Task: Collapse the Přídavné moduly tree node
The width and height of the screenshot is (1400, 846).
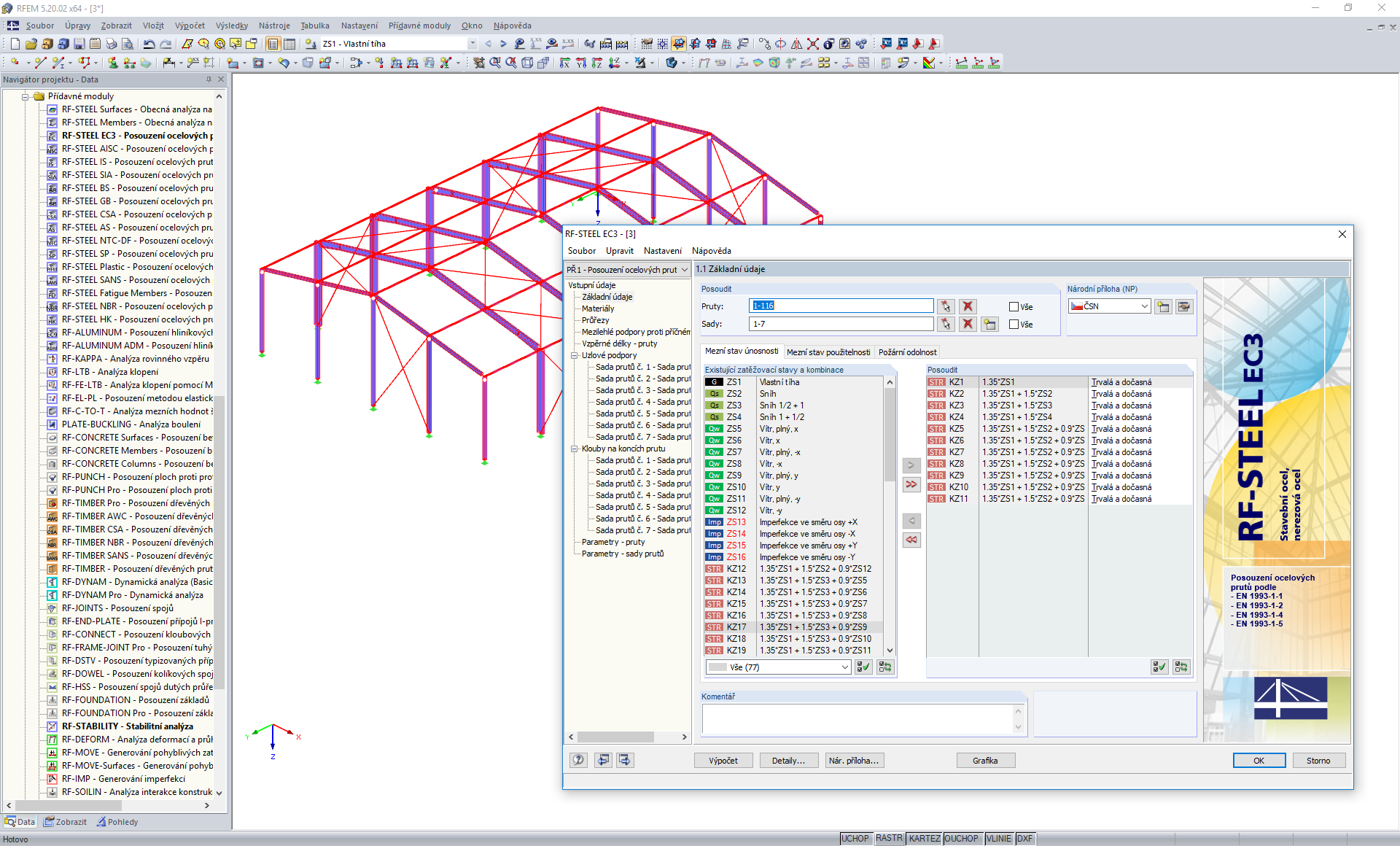Action: click(x=26, y=96)
